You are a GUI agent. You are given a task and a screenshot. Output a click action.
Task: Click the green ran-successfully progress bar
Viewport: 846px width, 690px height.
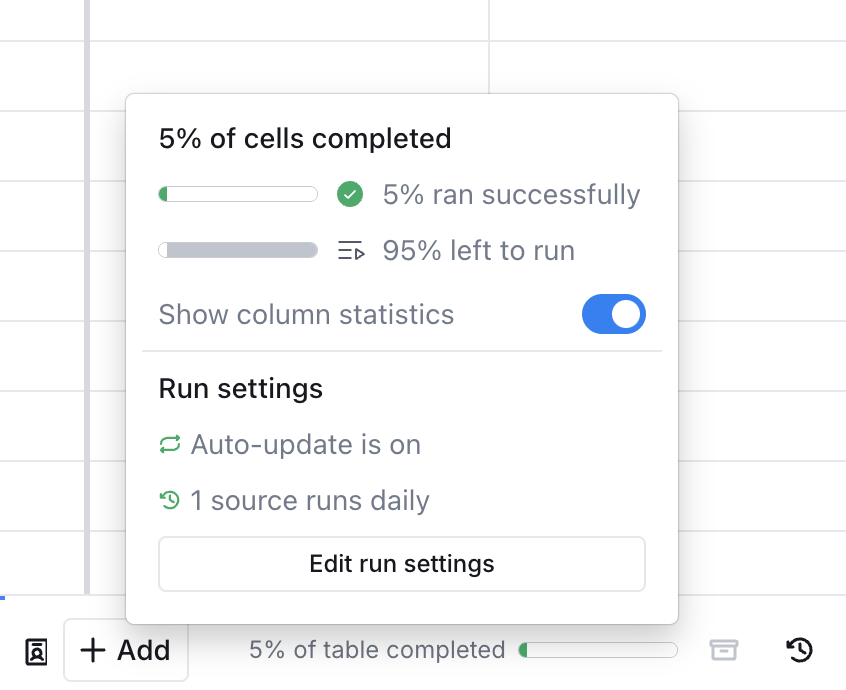coord(238,194)
